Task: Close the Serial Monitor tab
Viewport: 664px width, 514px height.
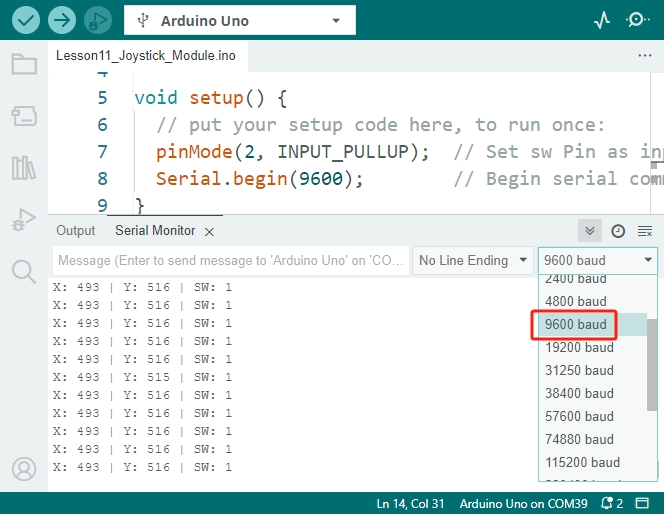Action: (x=209, y=232)
